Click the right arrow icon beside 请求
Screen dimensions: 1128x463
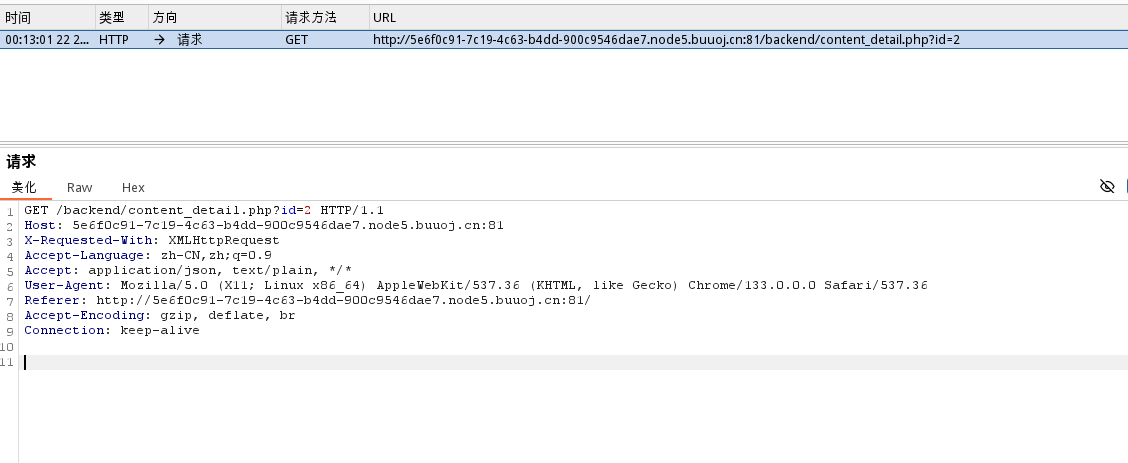coord(160,40)
